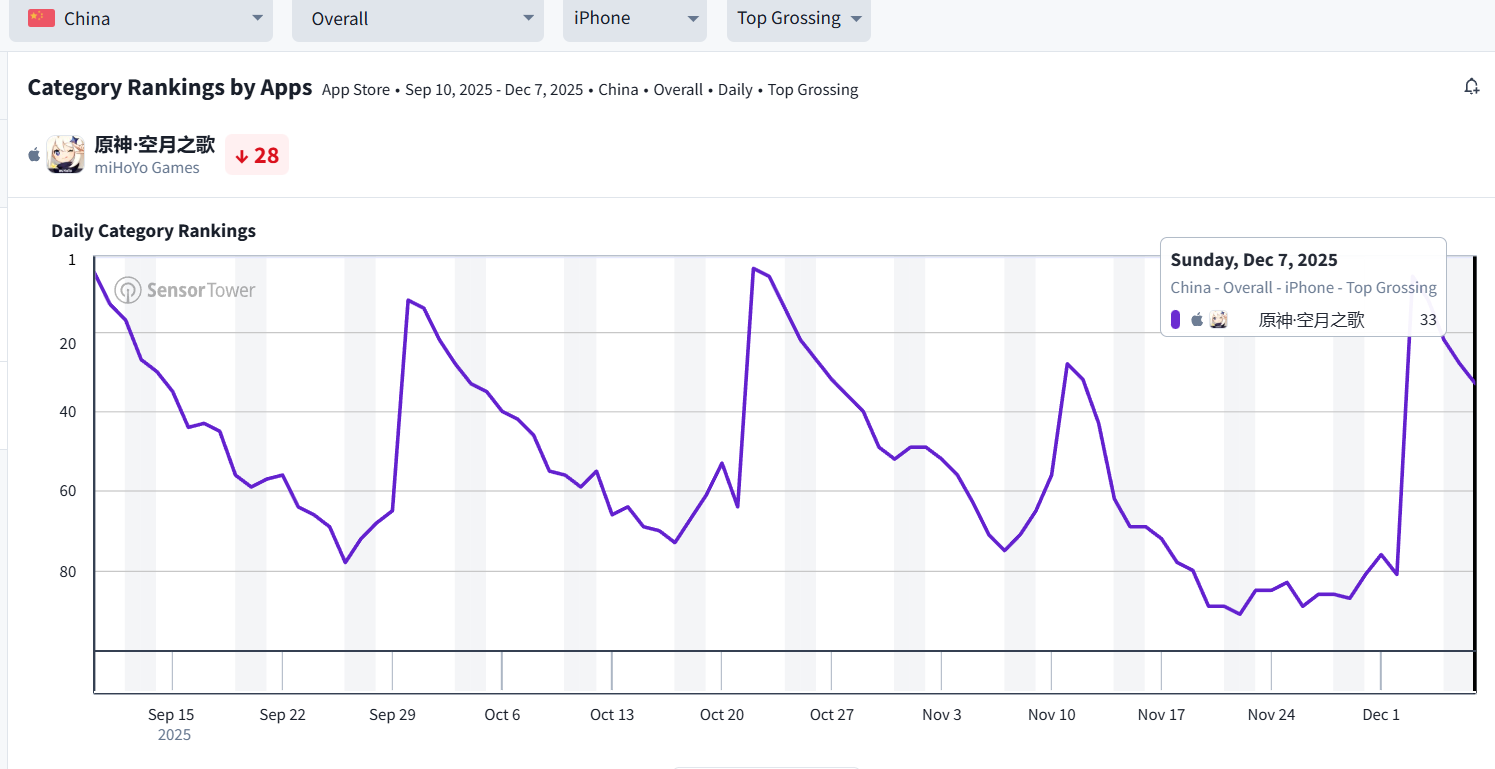This screenshot has height=769, width=1495.
Task: Open the China country dropdown
Action: [x=141, y=19]
